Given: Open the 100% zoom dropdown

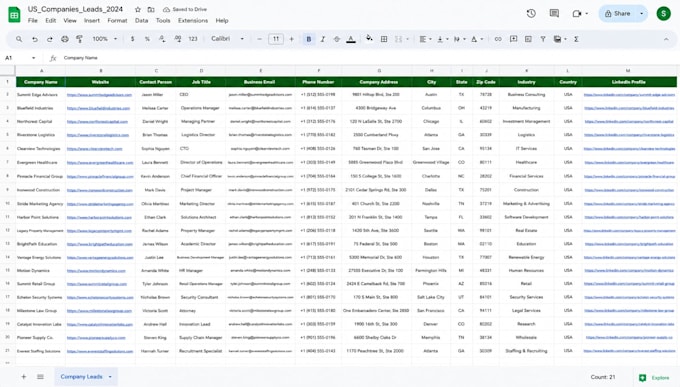Looking at the screenshot, I should [x=105, y=39].
